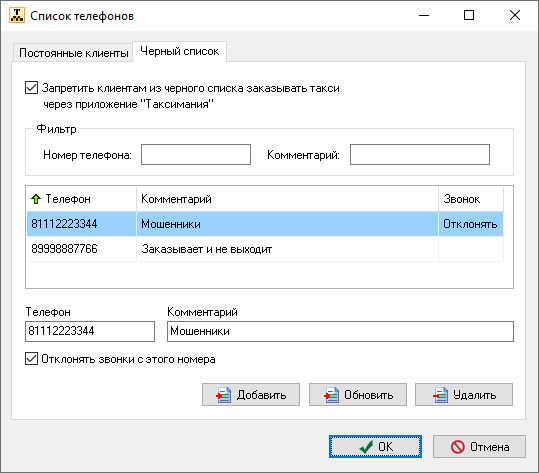Click the document icon on Удалить button
The width and height of the screenshot is (539, 473).
point(440,395)
